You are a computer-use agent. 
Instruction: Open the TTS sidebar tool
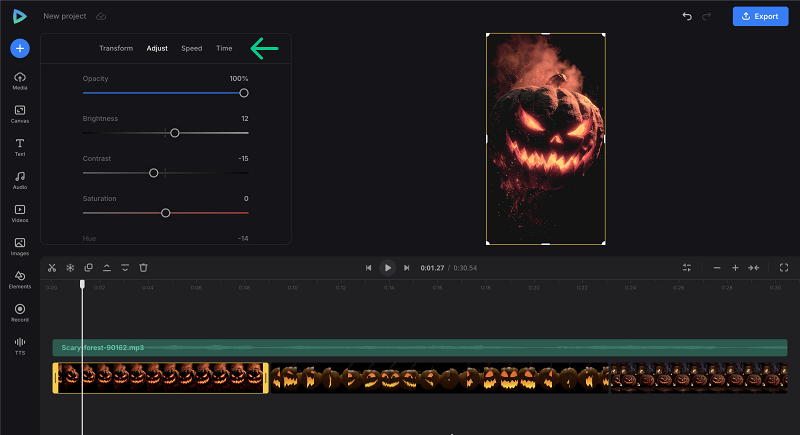[x=20, y=346]
